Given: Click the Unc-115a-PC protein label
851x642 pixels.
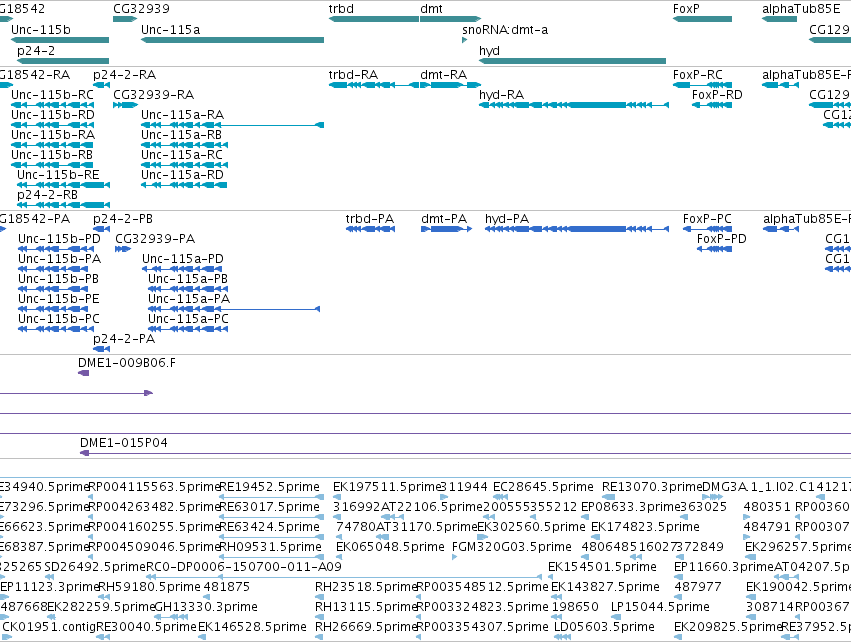Looking at the screenshot, I should 188,319.
